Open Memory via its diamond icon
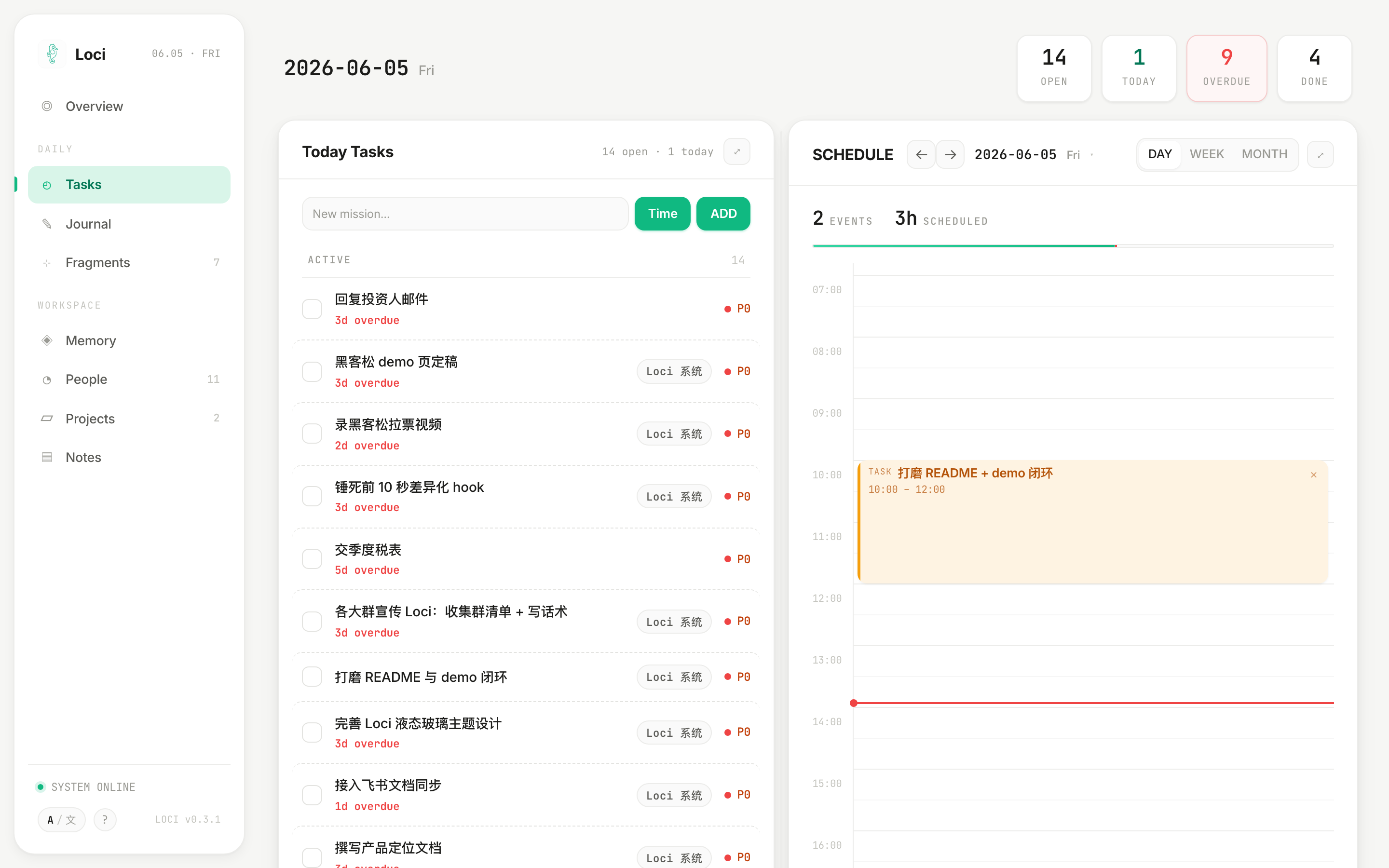The width and height of the screenshot is (1389, 868). (47, 340)
